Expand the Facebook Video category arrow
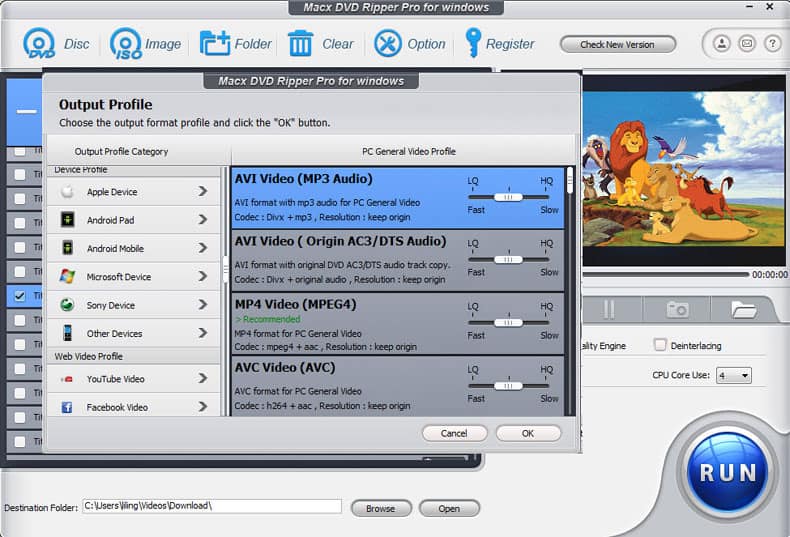Viewport: 790px width, 537px height. (203, 407)
